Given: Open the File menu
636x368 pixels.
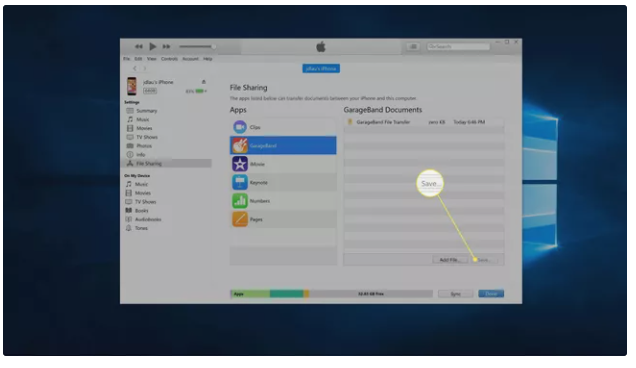Looking at the screenshot, I should point(127,59).
